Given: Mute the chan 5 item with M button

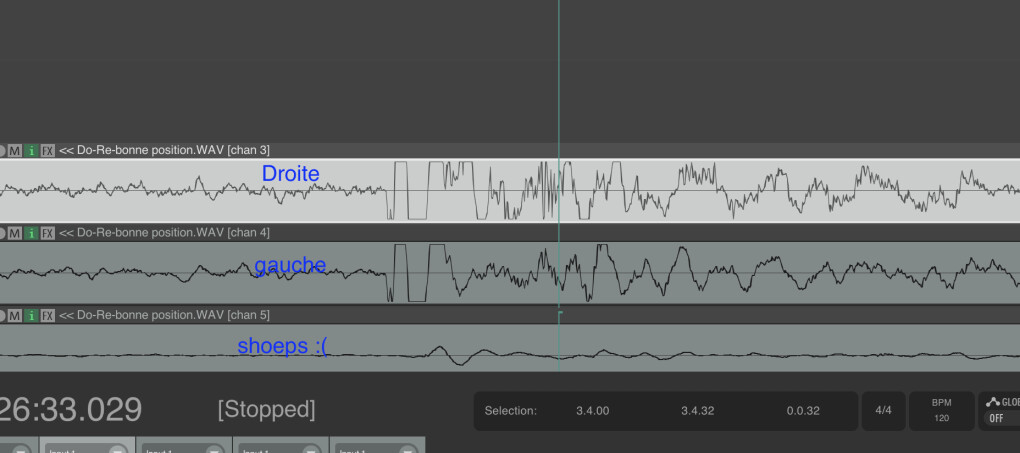Looking at the screenshot, I should [x=14, y=315].
